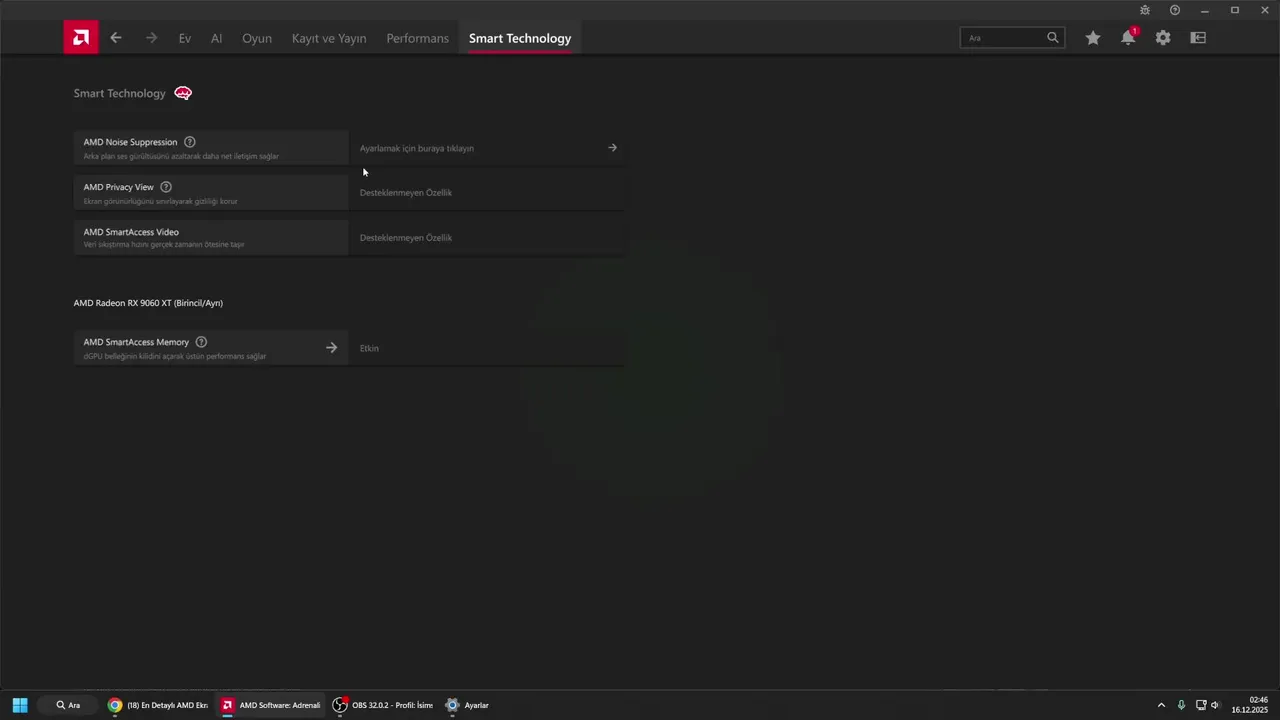Open Ayarlar taskbar item

[x=468, y=705]
